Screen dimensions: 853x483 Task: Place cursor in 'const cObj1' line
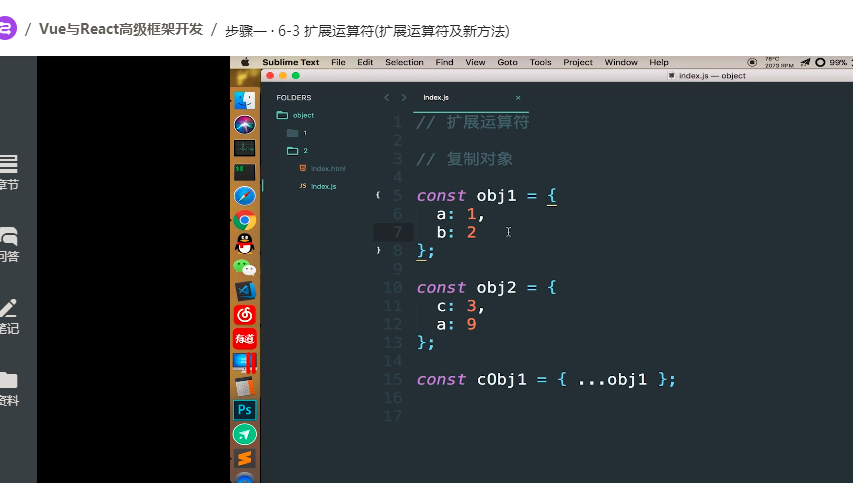[546, 379]
